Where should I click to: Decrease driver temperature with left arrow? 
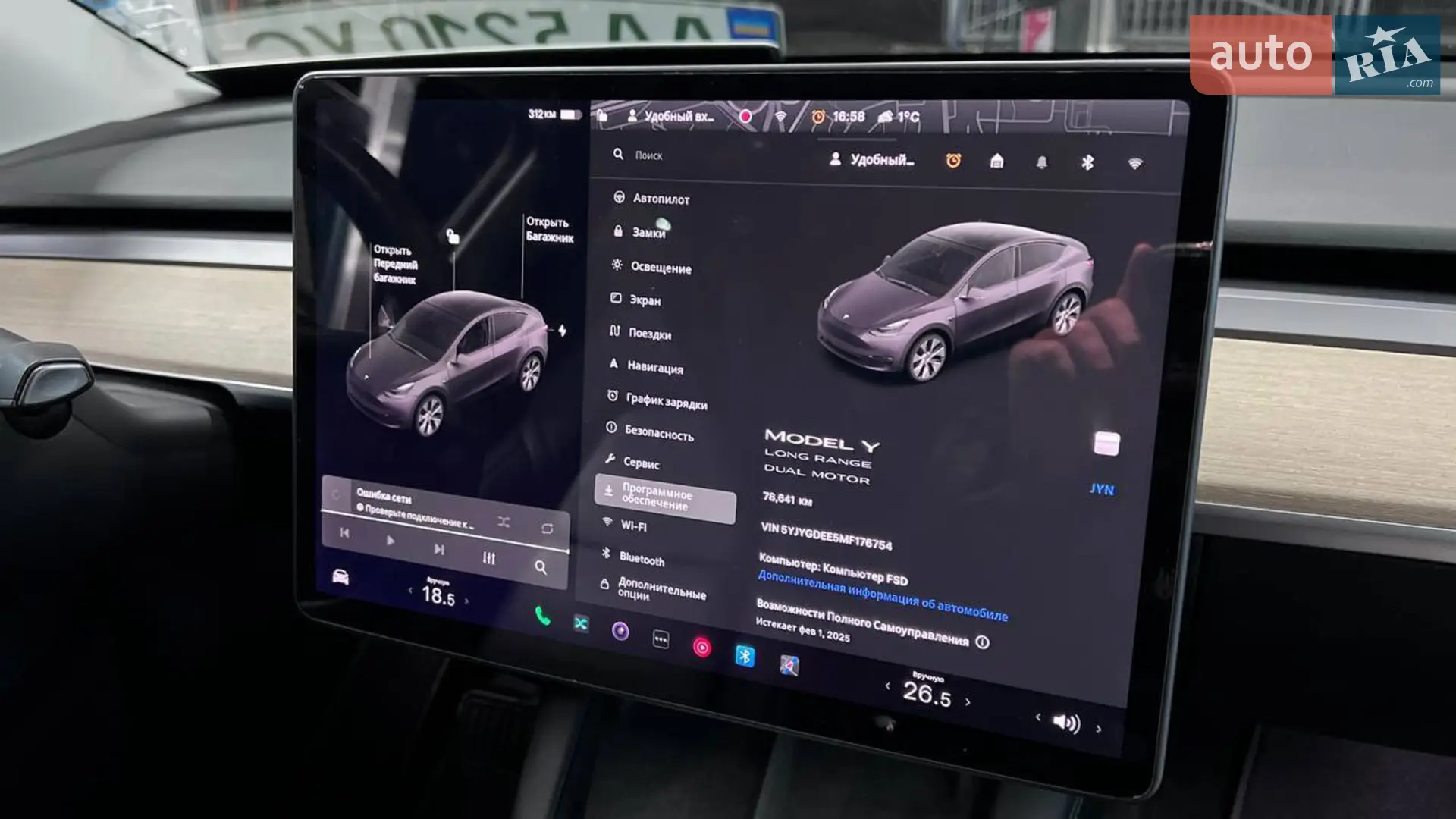pos(410,590)
